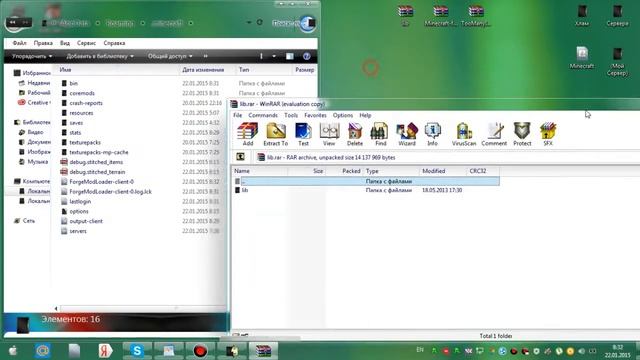Select the lib folder in WinRAR list
The height and width of the screenshot is (360, 640).
click(x=244, y=190)
